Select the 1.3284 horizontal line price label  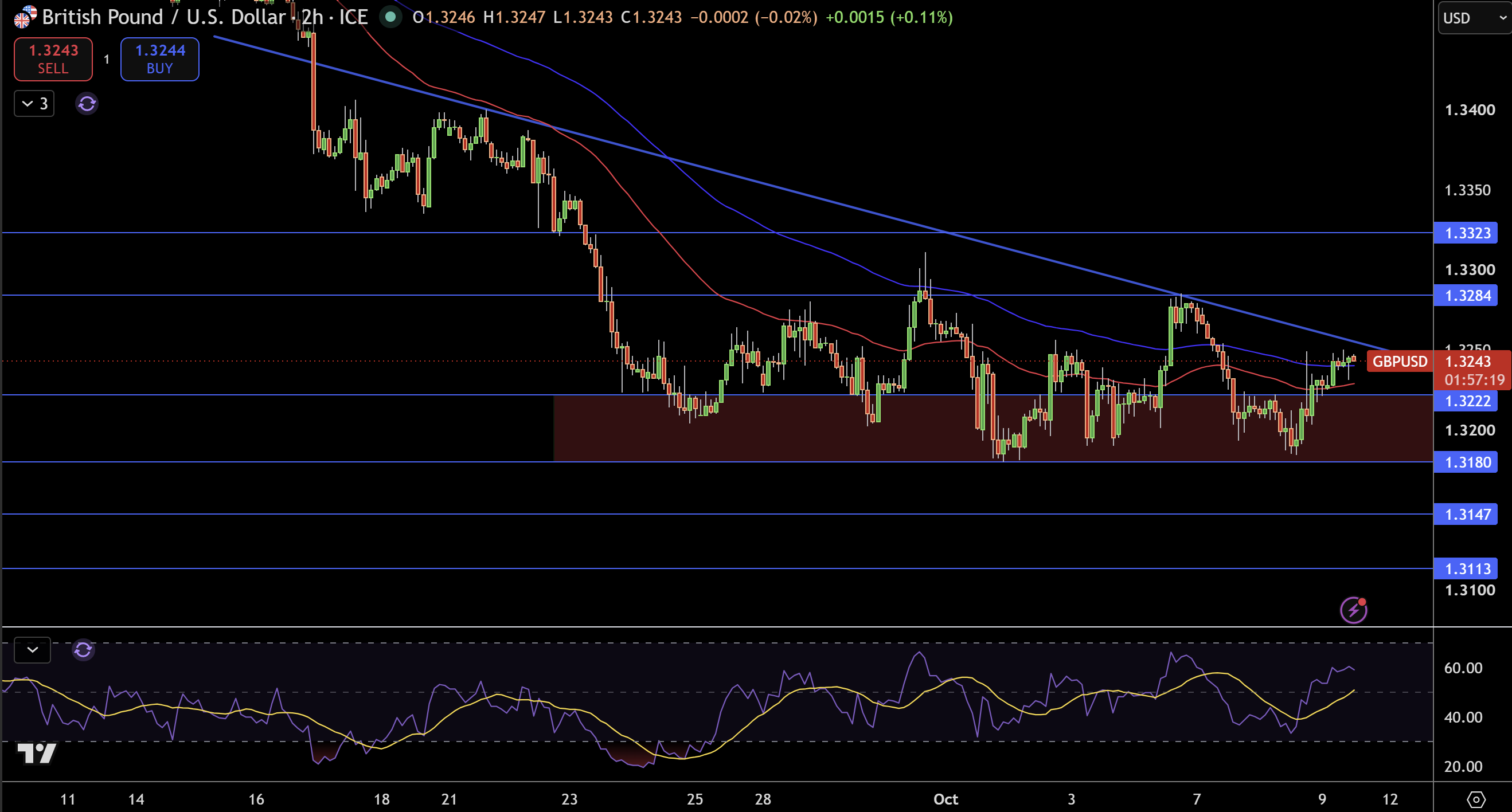(1466, 295)
